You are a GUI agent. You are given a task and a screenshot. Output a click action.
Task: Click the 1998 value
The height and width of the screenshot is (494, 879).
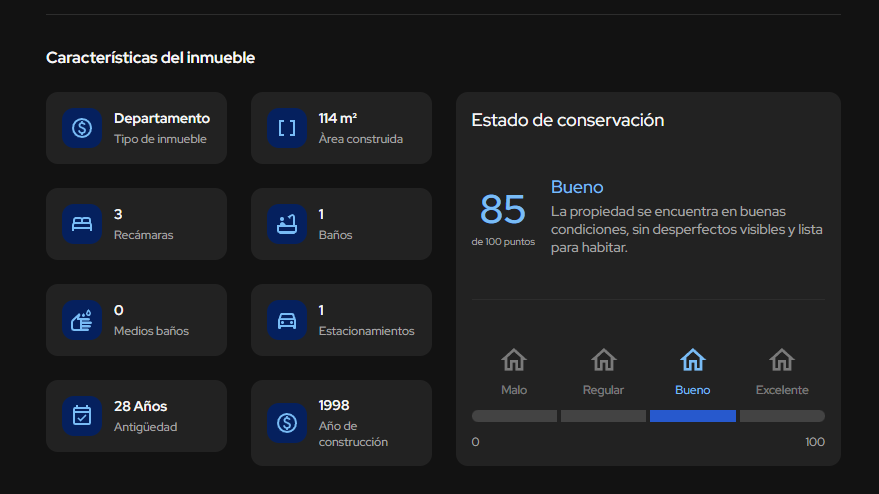334,405
